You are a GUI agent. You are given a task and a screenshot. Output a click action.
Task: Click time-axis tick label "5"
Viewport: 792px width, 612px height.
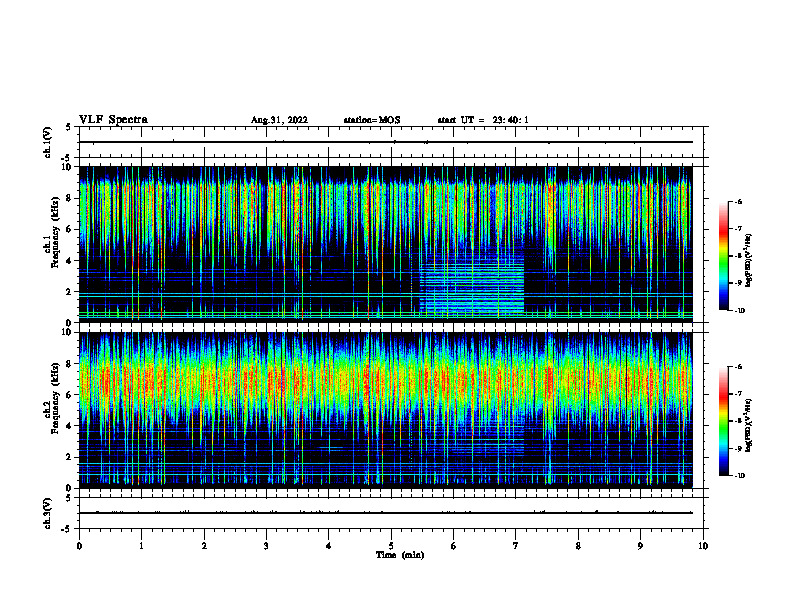click(391, 546)
